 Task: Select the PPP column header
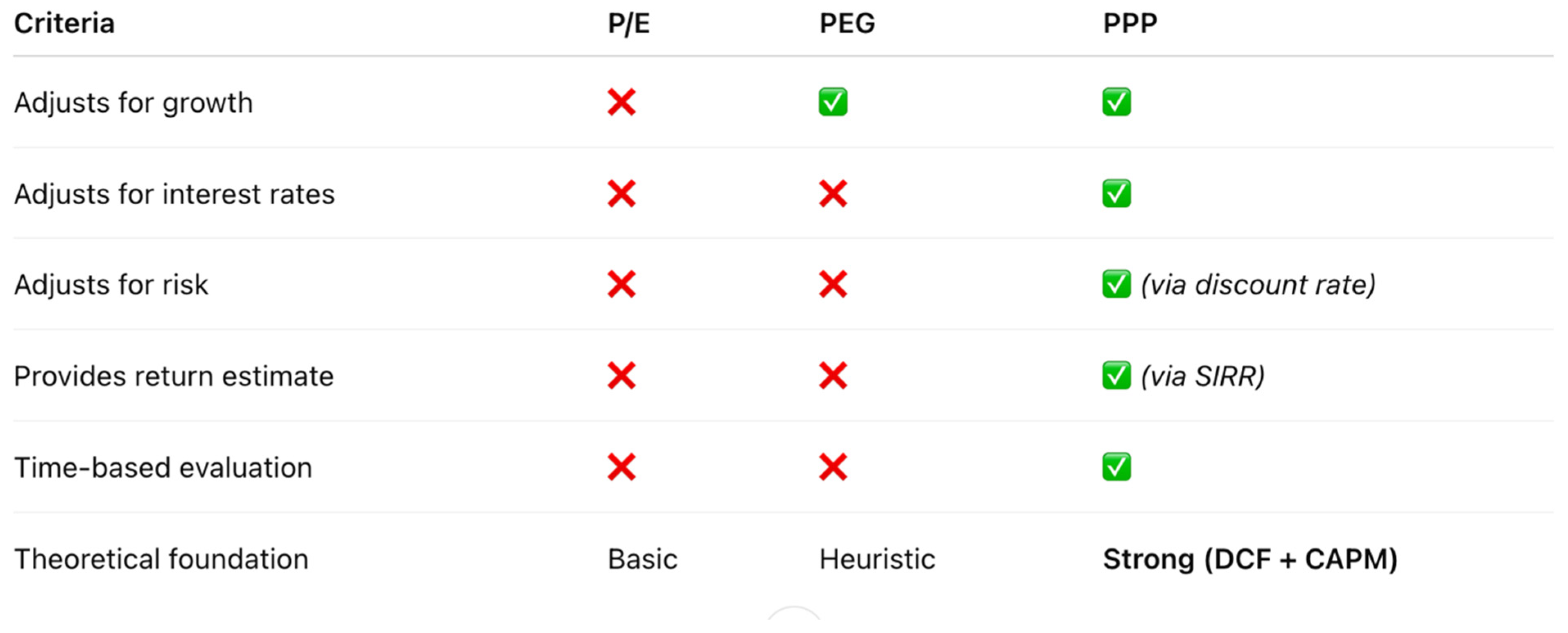tap(1130, 24)
